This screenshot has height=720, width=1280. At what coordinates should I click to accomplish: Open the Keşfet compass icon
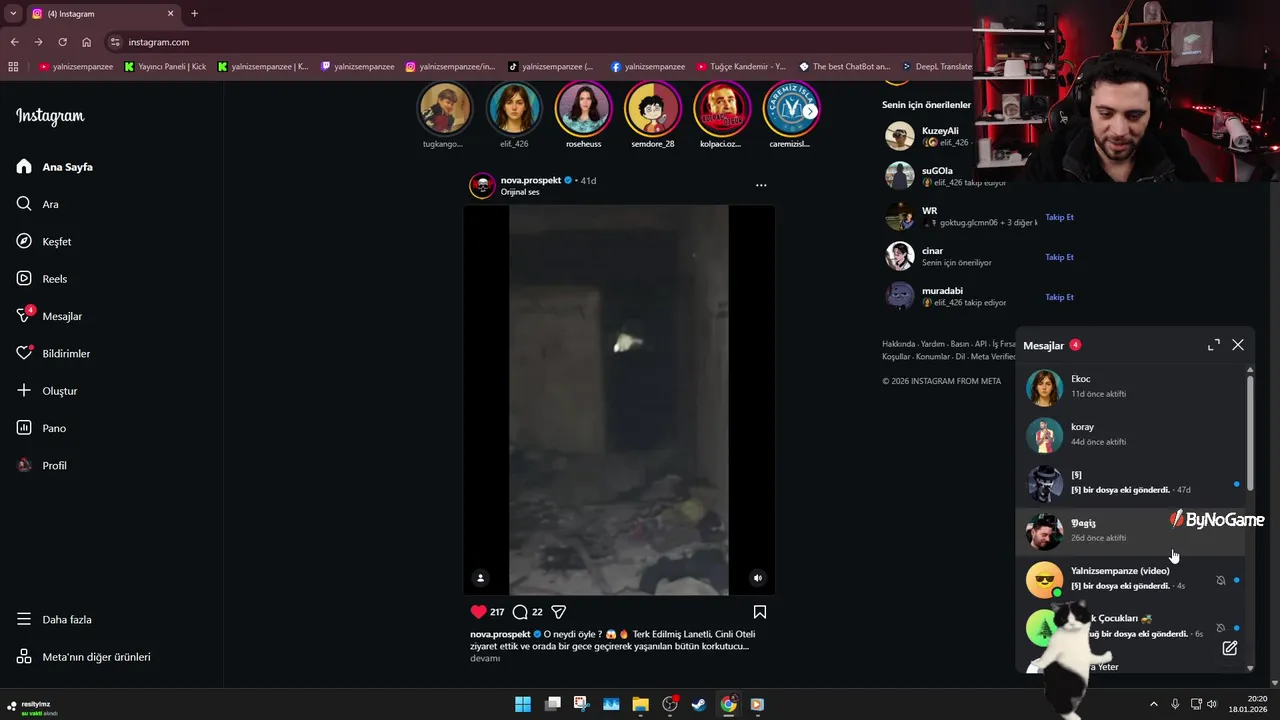24,241
